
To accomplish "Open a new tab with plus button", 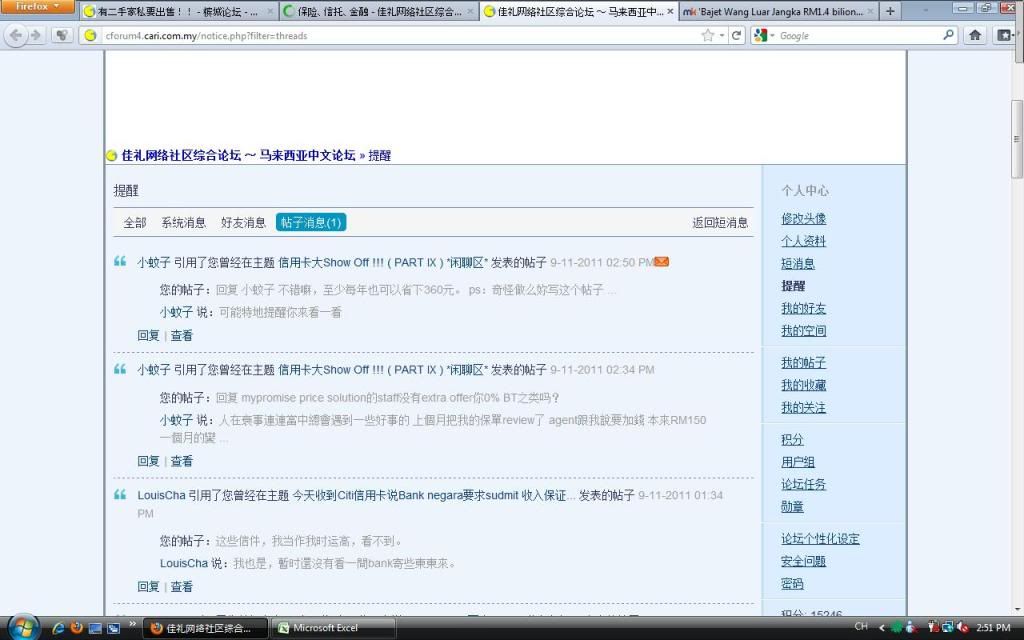I will click(x=890, y=11).
